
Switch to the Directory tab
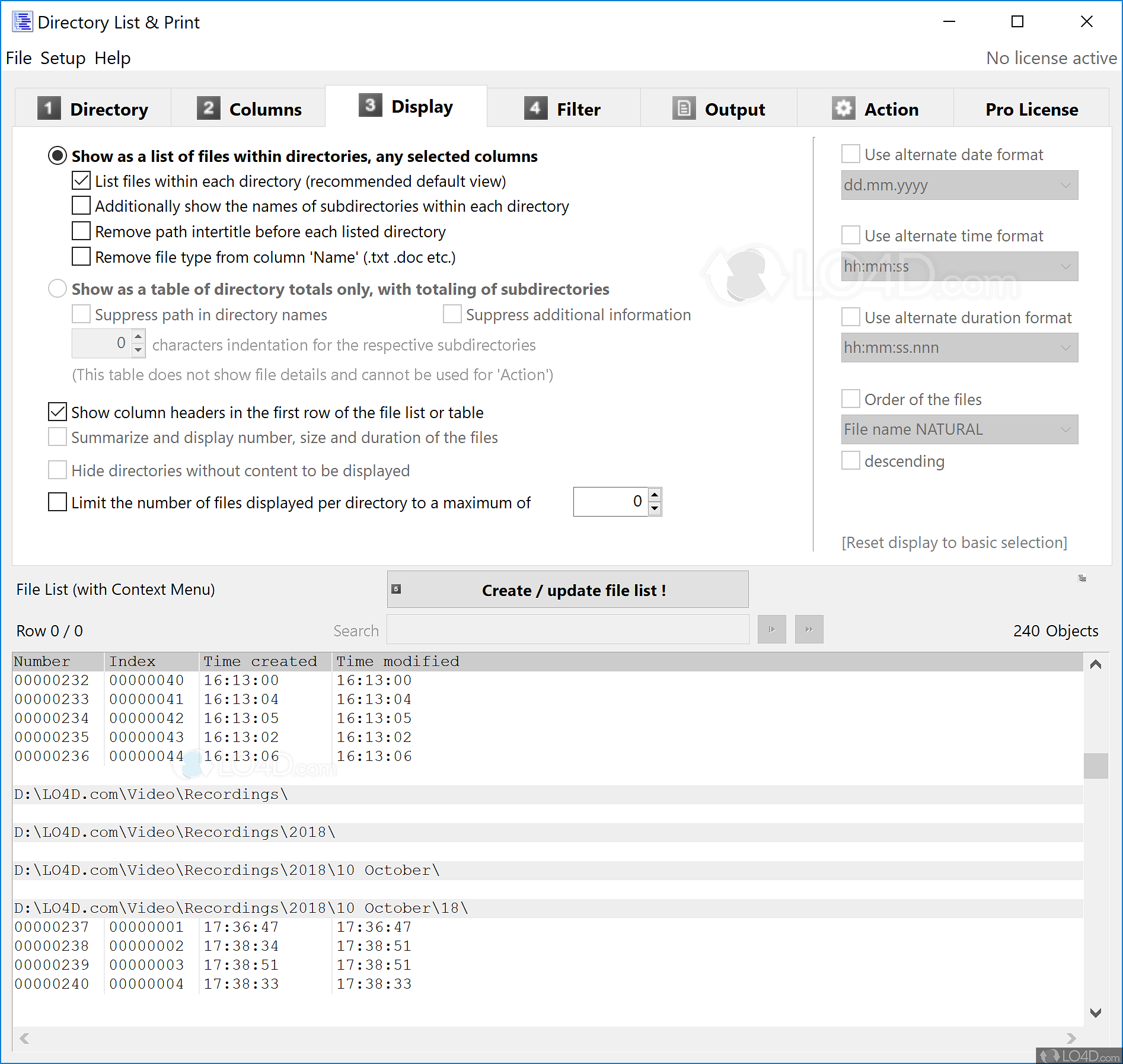pos(93,109)
